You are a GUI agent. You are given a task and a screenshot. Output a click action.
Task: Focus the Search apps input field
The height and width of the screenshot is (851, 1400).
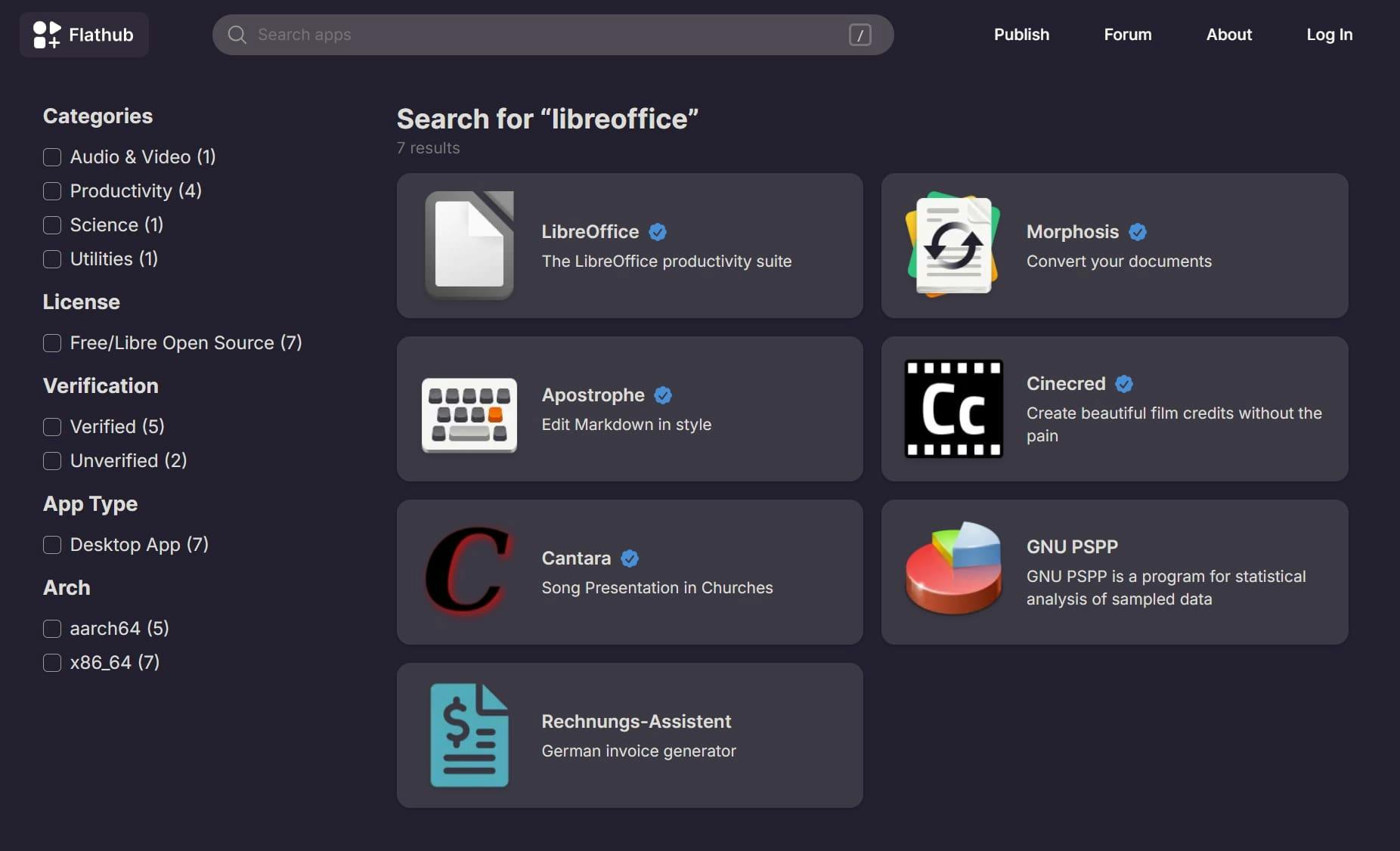coord(553,35)
